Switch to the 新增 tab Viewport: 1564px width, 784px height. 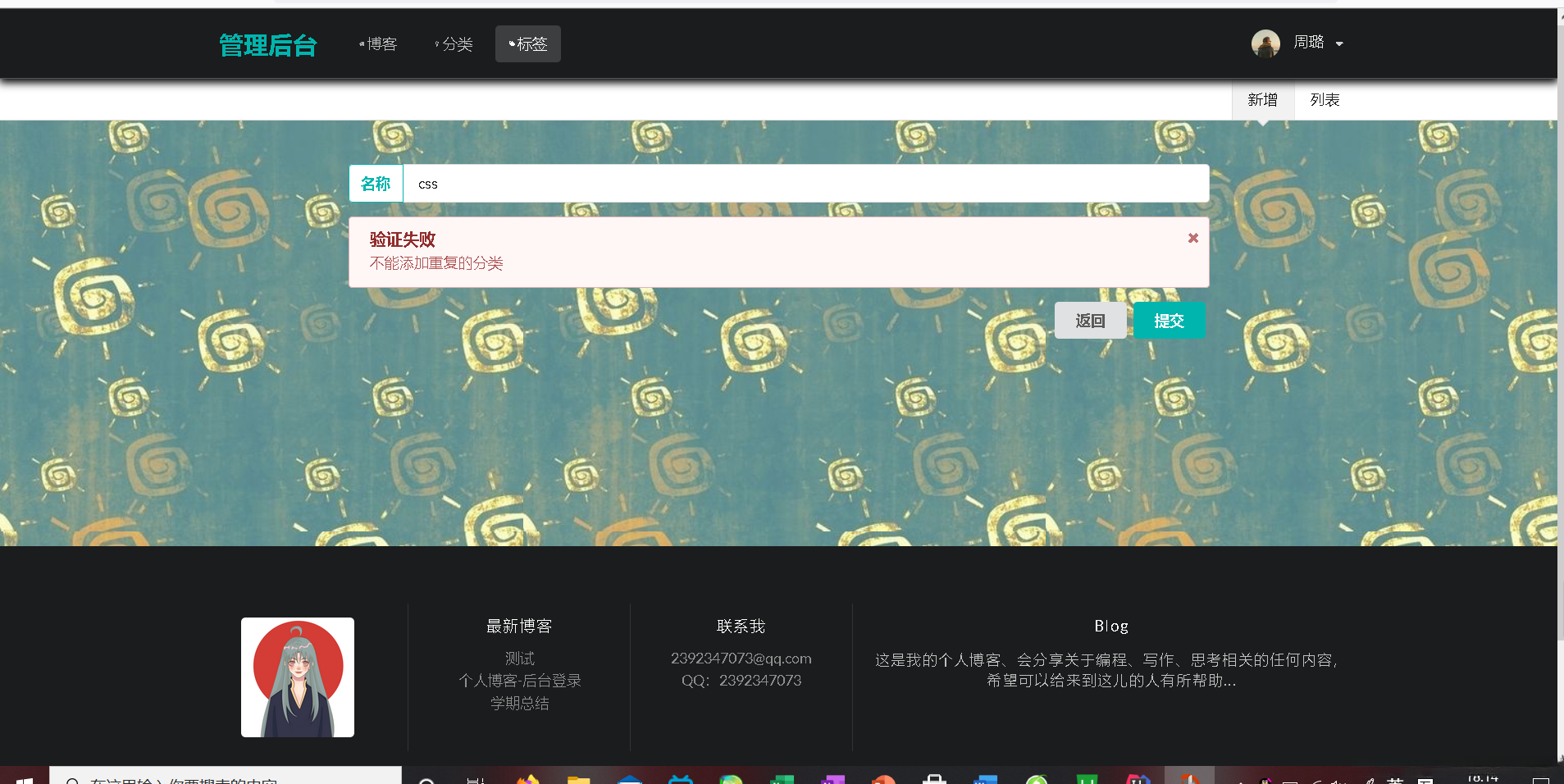click(x=1261, y=99)
